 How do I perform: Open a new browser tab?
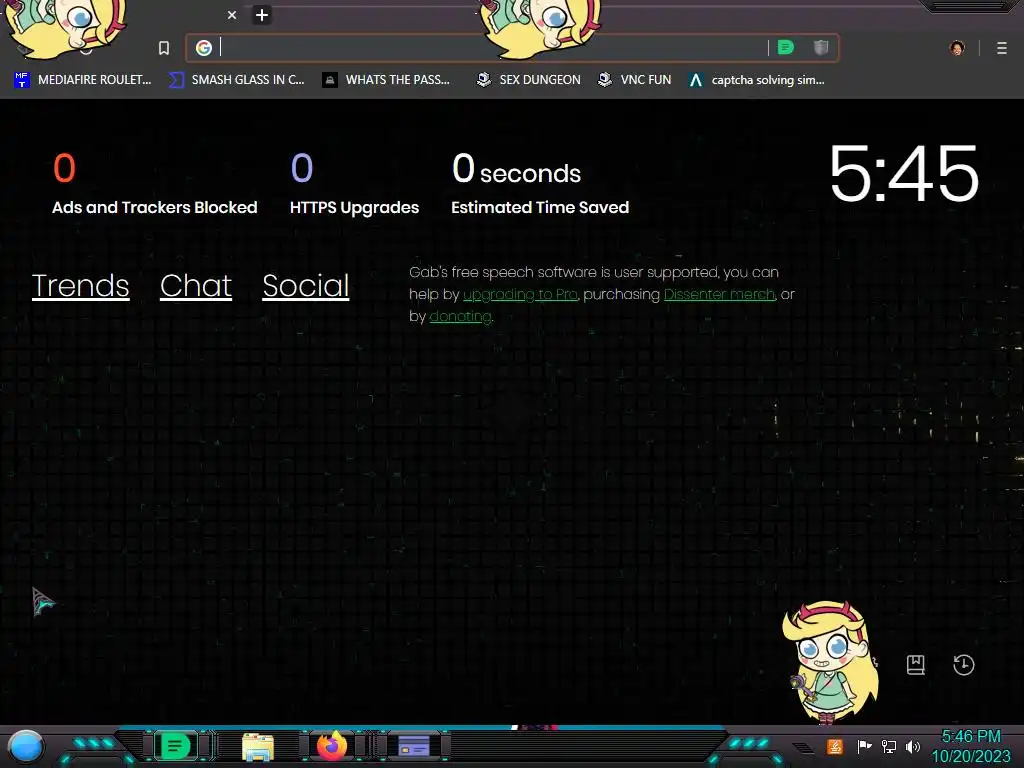pos(262,15)
